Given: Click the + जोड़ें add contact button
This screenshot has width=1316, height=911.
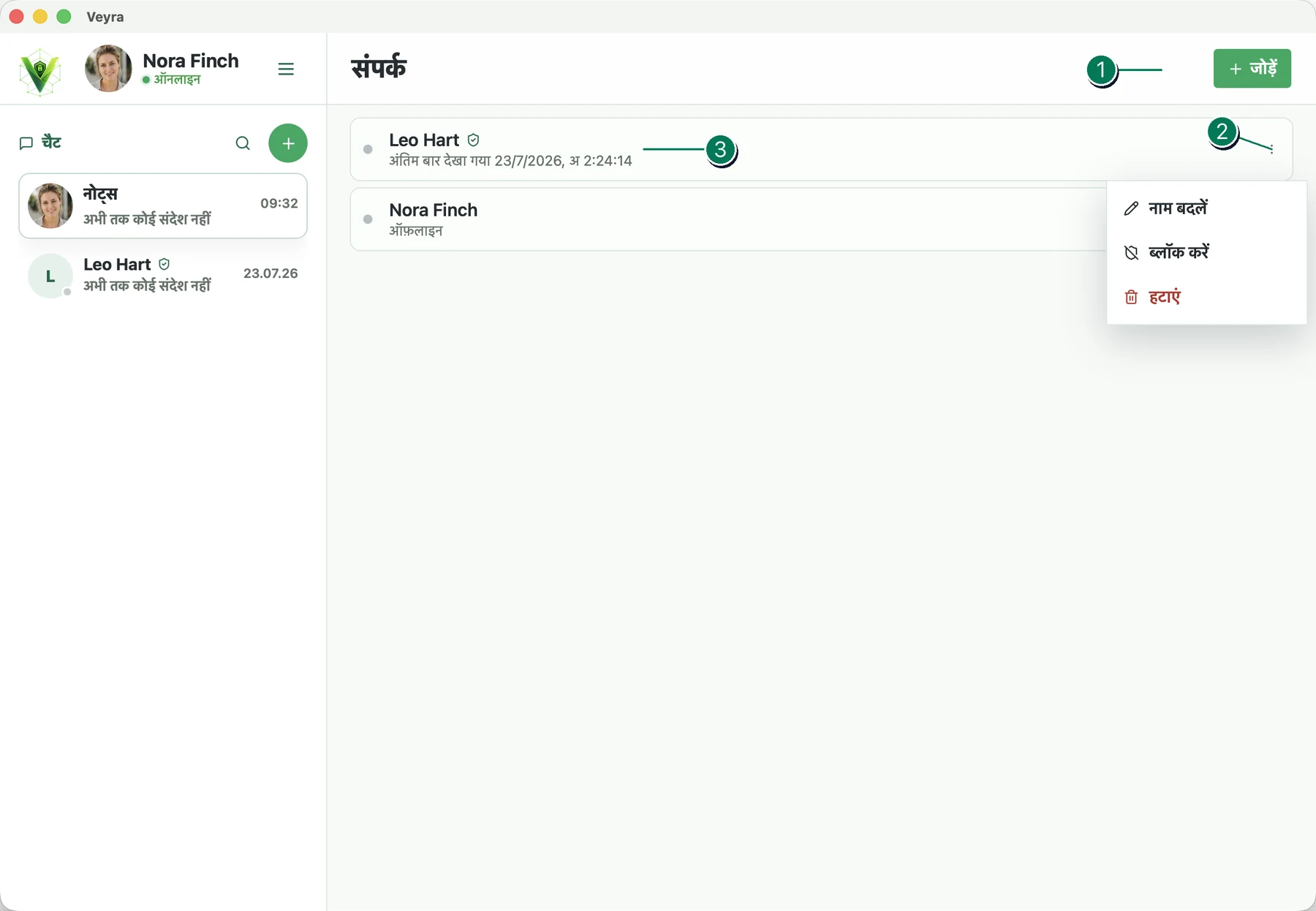Looking at the screenshot, I should tap(1252, 69).
